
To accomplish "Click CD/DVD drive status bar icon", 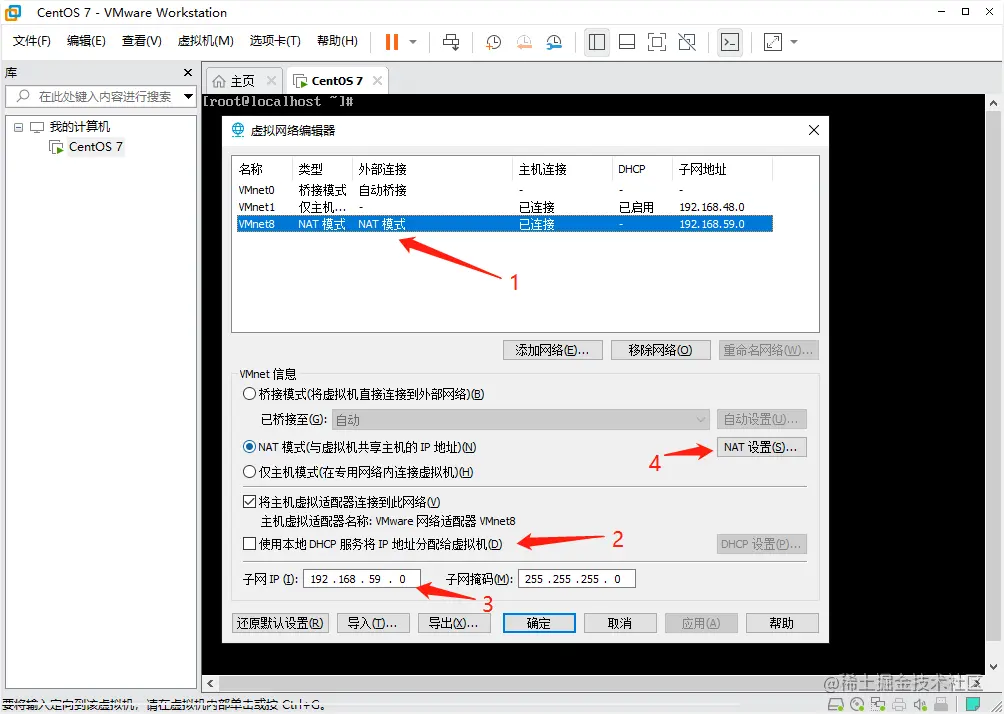I will [x=857, y=704].
